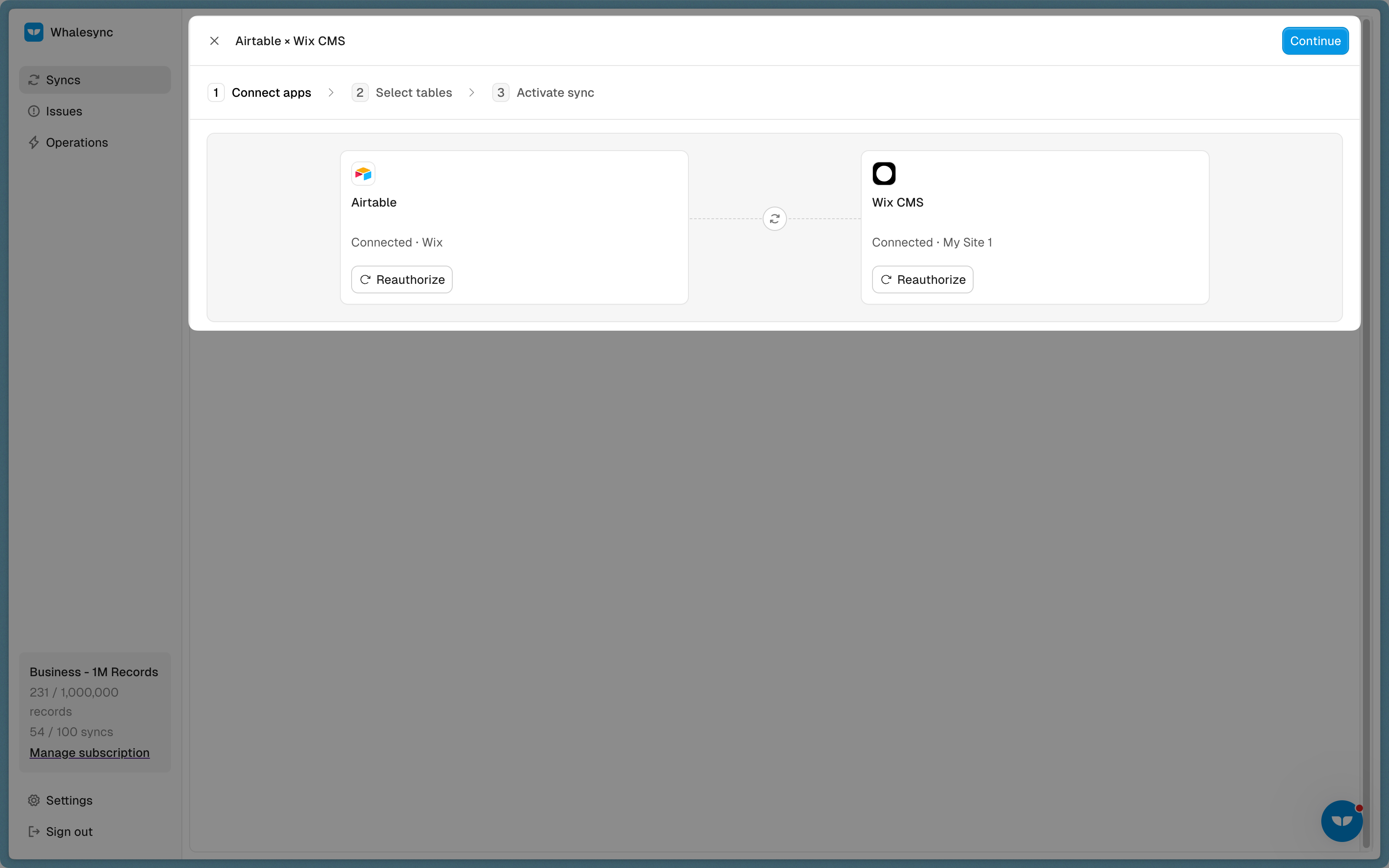Click the '231 / 1,000,000' records text
The height and width of the screenshot is (868, 1389).
pyautogui.click(x=74, y=692)
